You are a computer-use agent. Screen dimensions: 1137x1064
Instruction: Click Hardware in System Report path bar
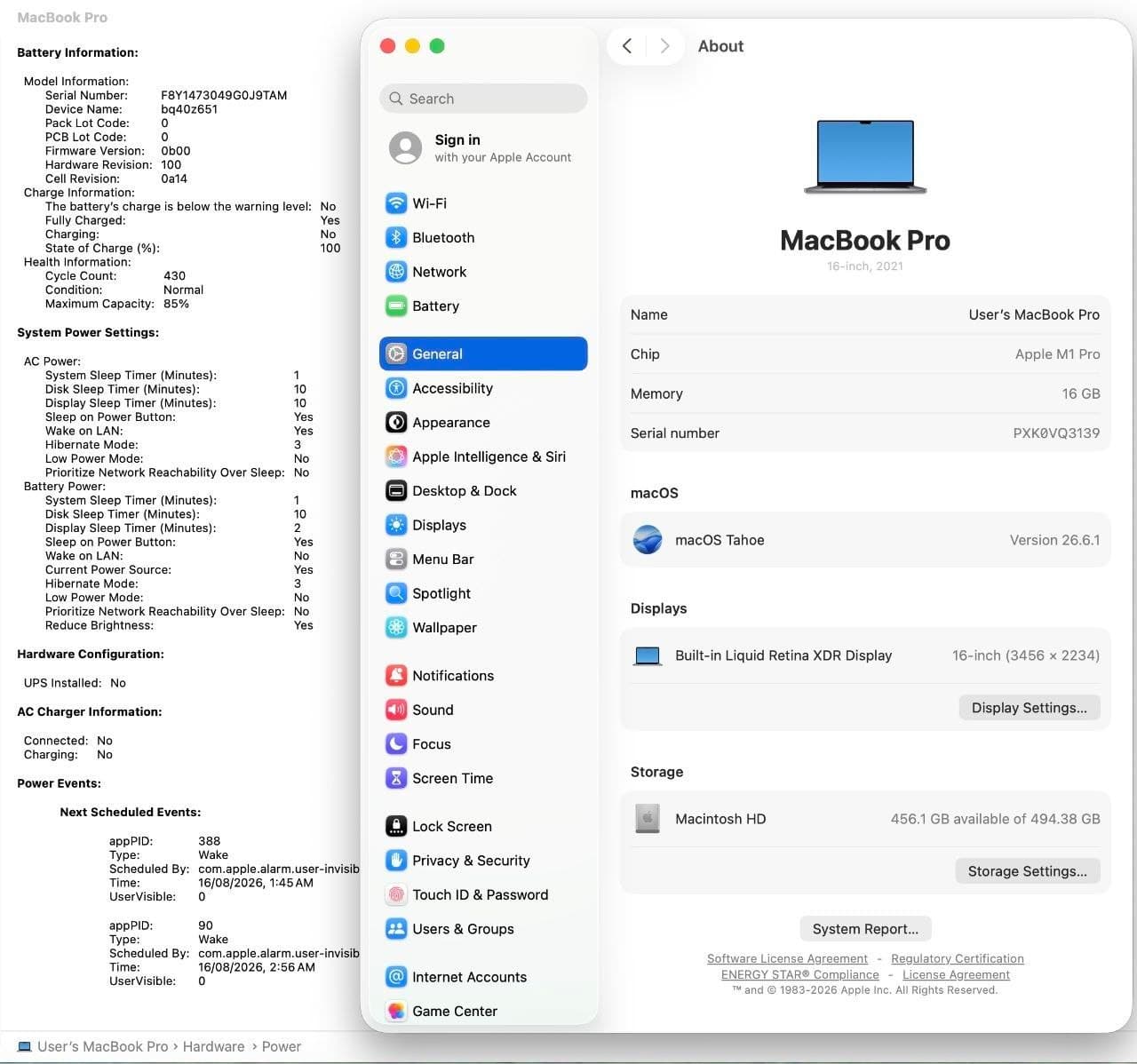pyautogui.click(x=213, y=1047)
